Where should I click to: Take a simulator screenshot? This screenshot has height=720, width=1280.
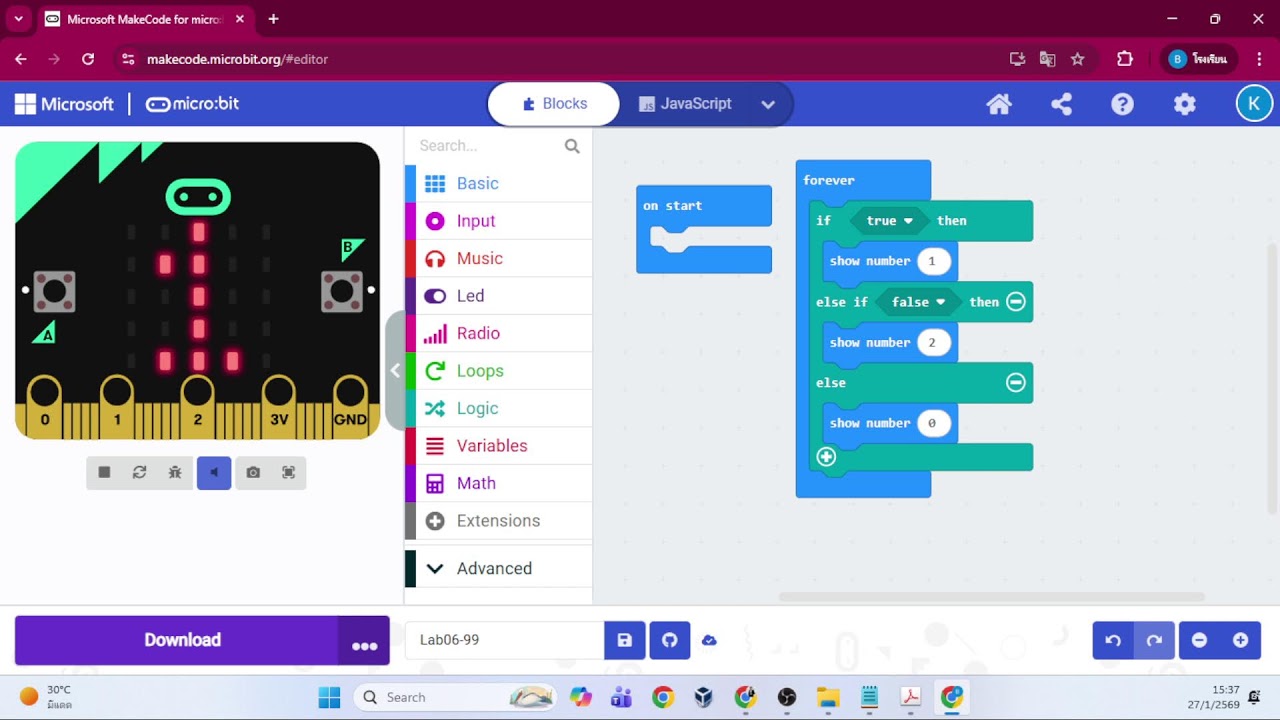coord(253,472)
